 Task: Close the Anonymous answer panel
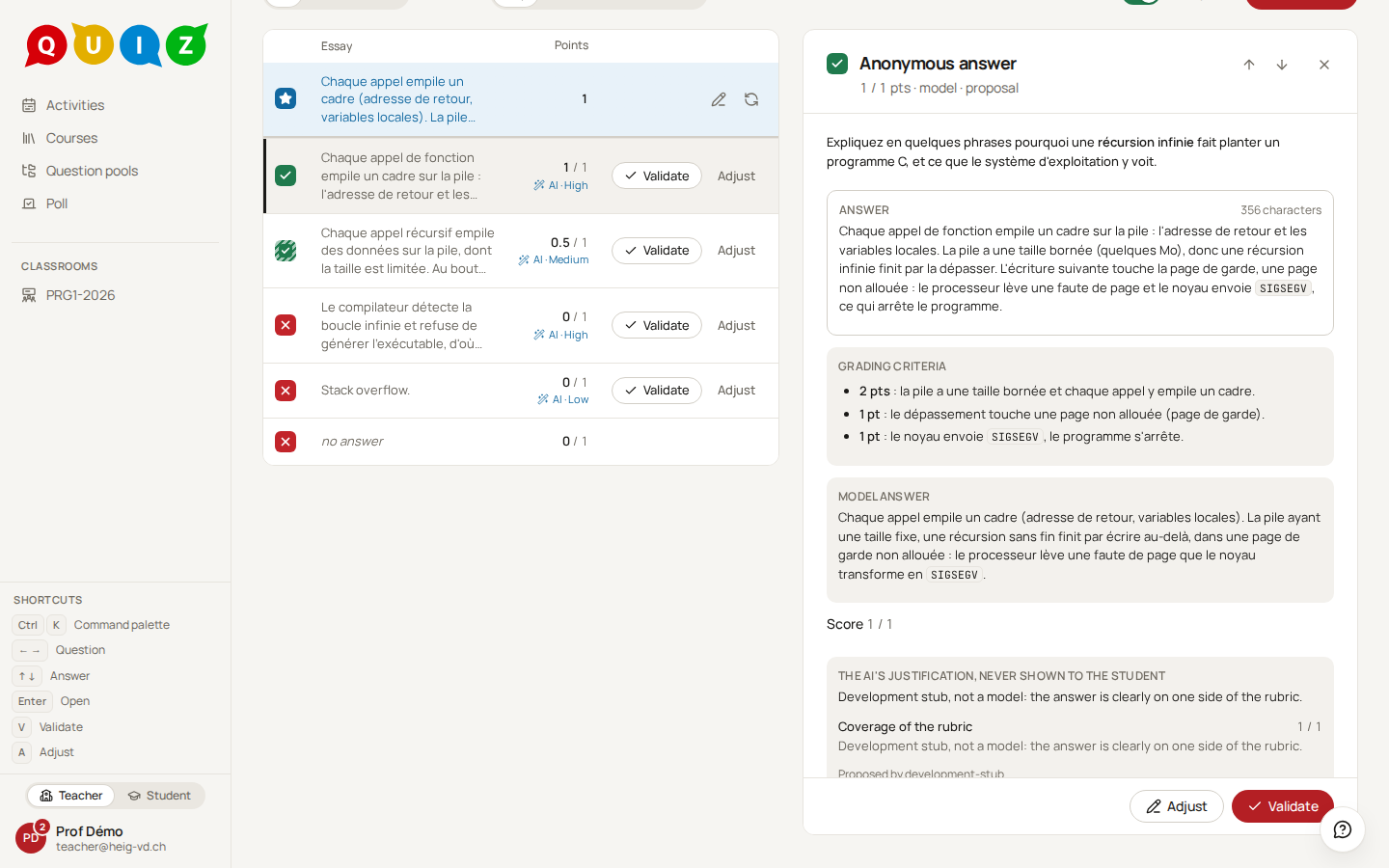coord(1324,65)
